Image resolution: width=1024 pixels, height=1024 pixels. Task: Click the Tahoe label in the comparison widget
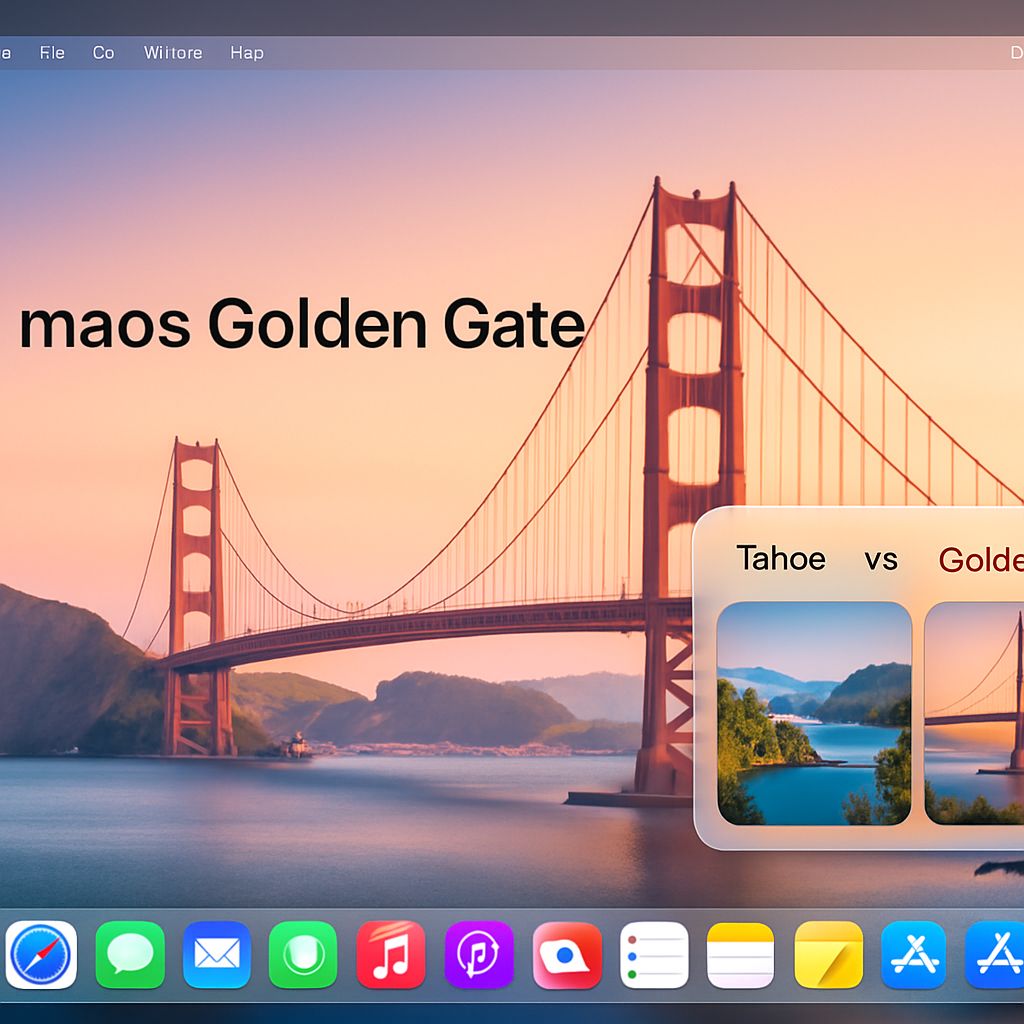(781, 558)
